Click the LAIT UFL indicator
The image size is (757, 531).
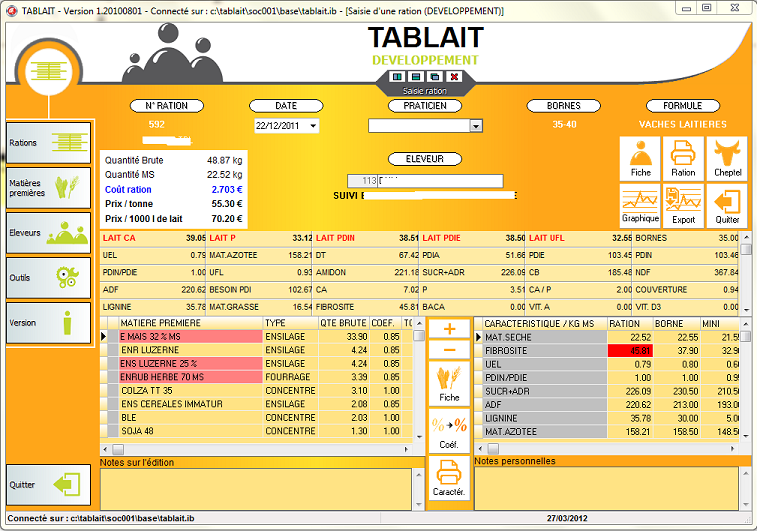(x=579, y=238)
